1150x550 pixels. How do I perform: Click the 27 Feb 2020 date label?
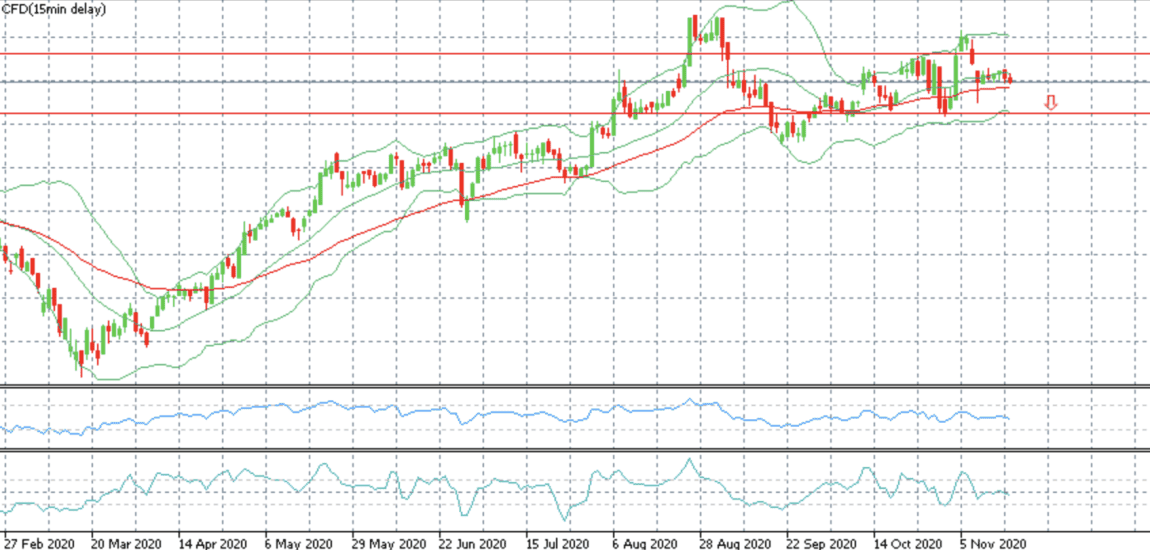pyautogui.click(x=43, y=544)
